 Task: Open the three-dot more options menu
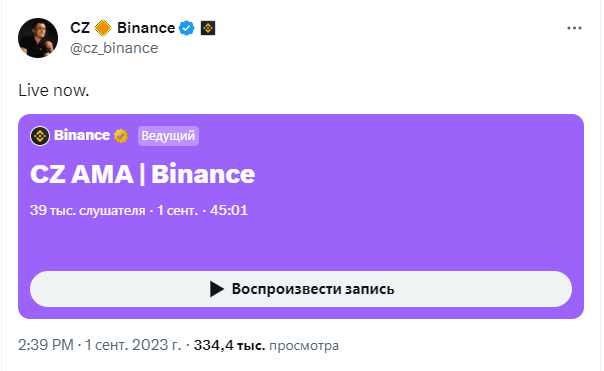(x=574, y=28)
